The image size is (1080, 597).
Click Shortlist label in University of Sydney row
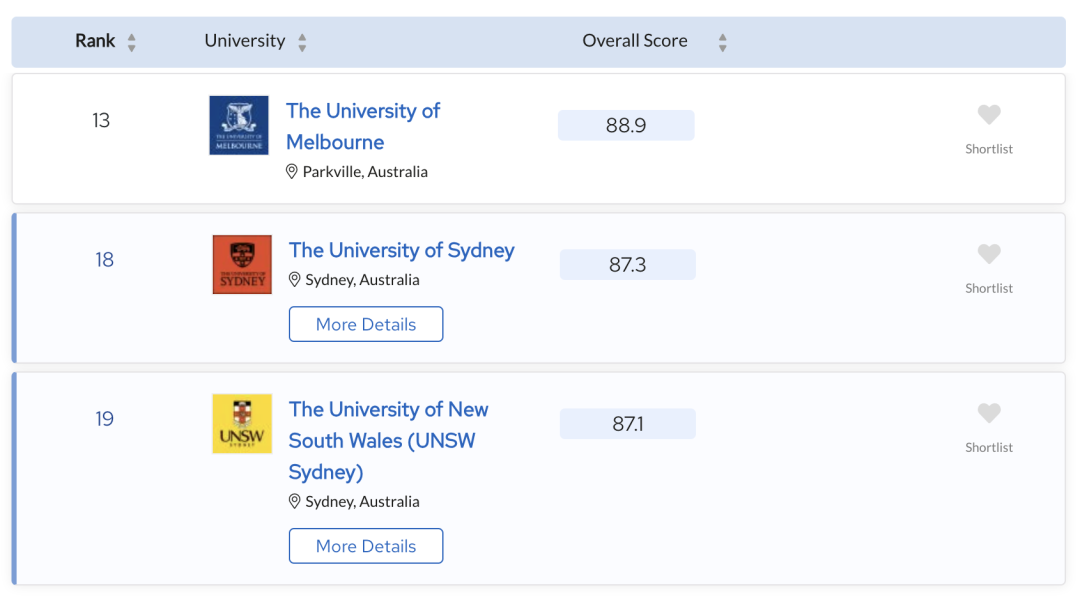989,288
